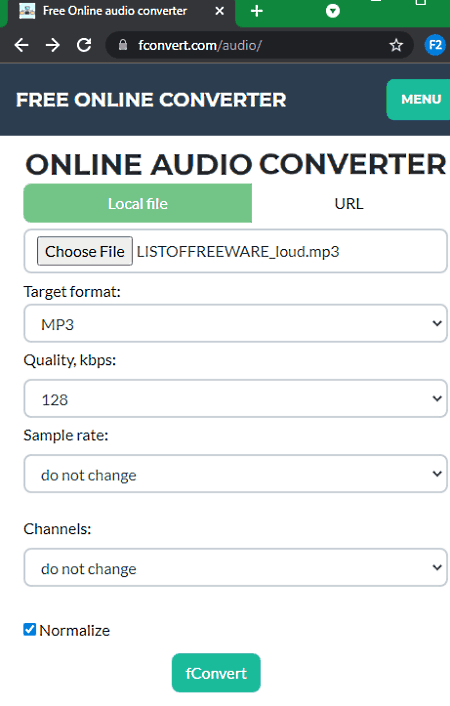Click the Target format label

tap(72, 292)
